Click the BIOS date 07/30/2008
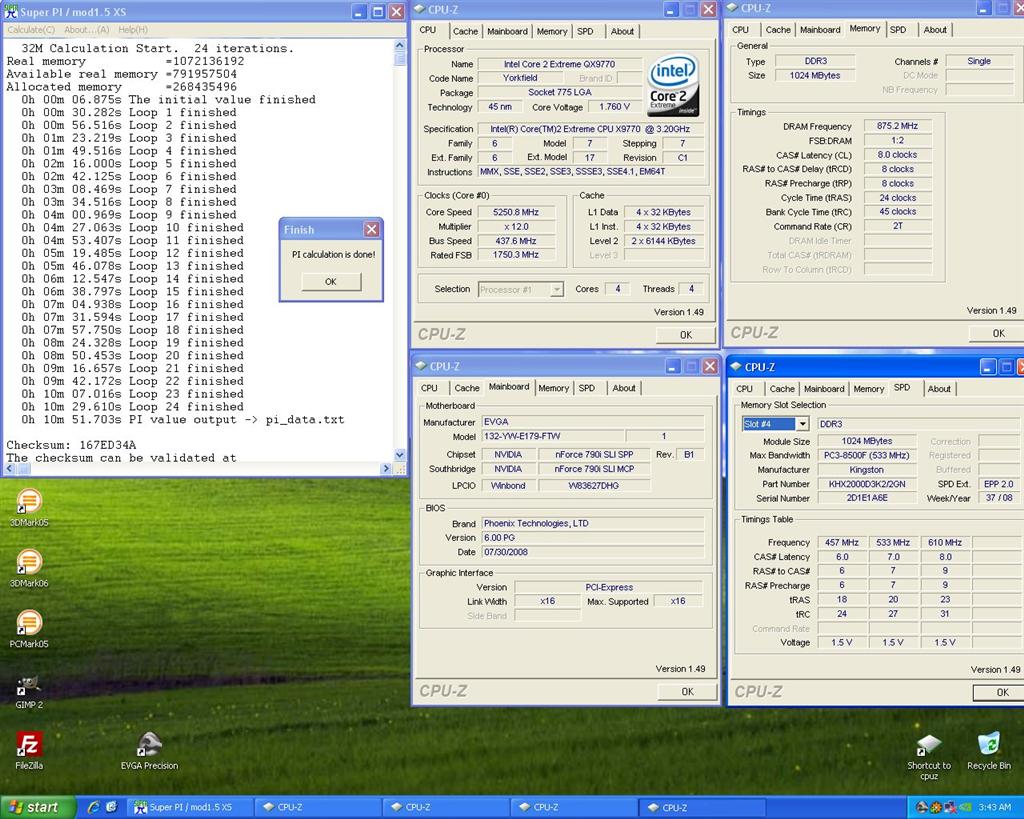This screenshot has width=1024, height=819. (593, 552)
